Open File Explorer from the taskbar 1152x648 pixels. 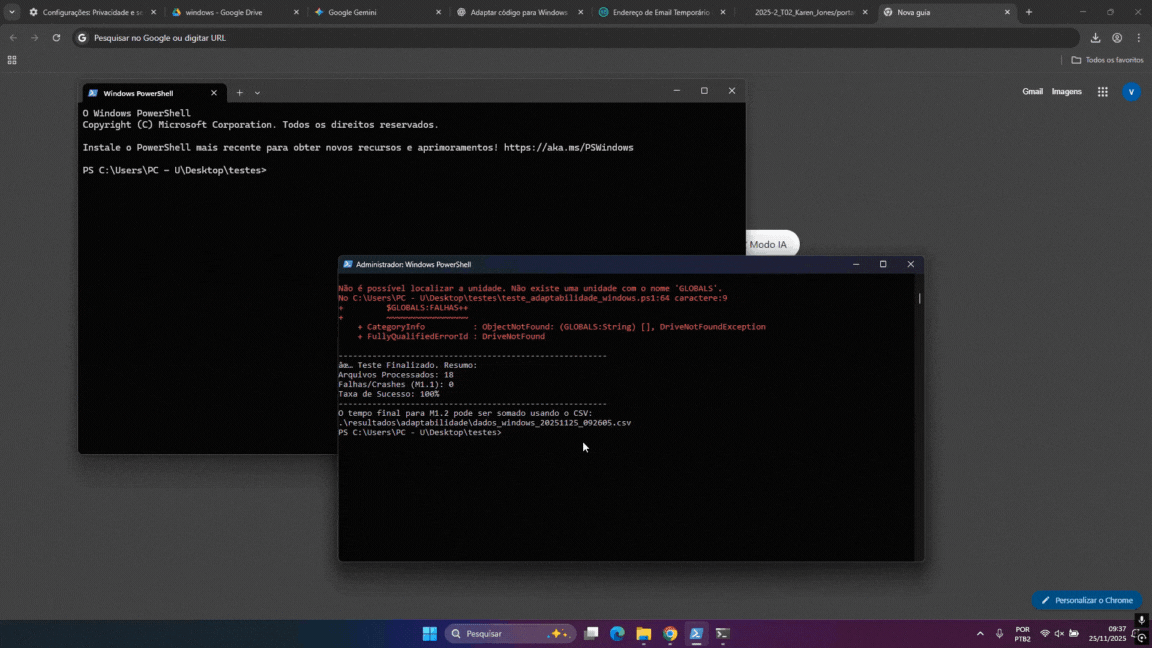pos(644,634)
